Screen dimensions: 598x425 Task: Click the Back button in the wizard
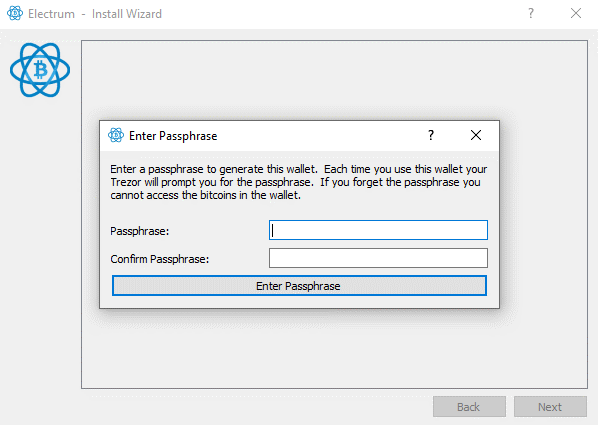tap(469, 407)
